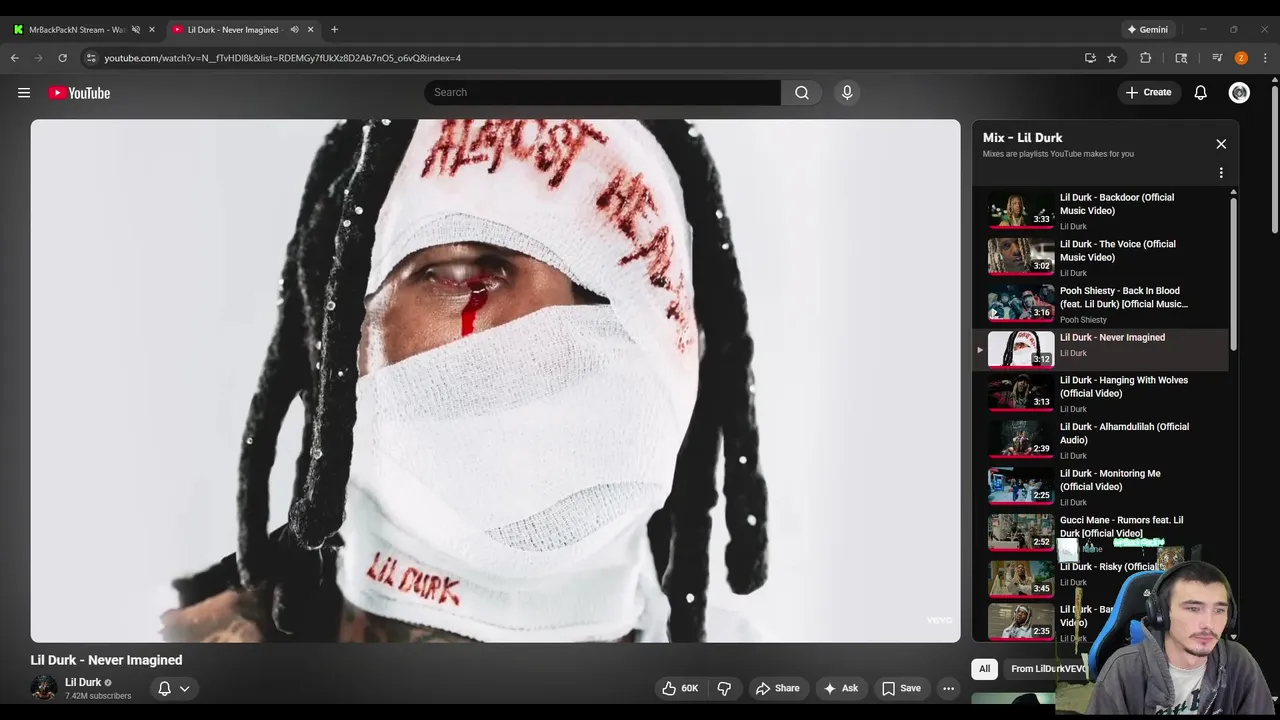
Task: Go to YouTube home via logo
Action: [79, 93]
